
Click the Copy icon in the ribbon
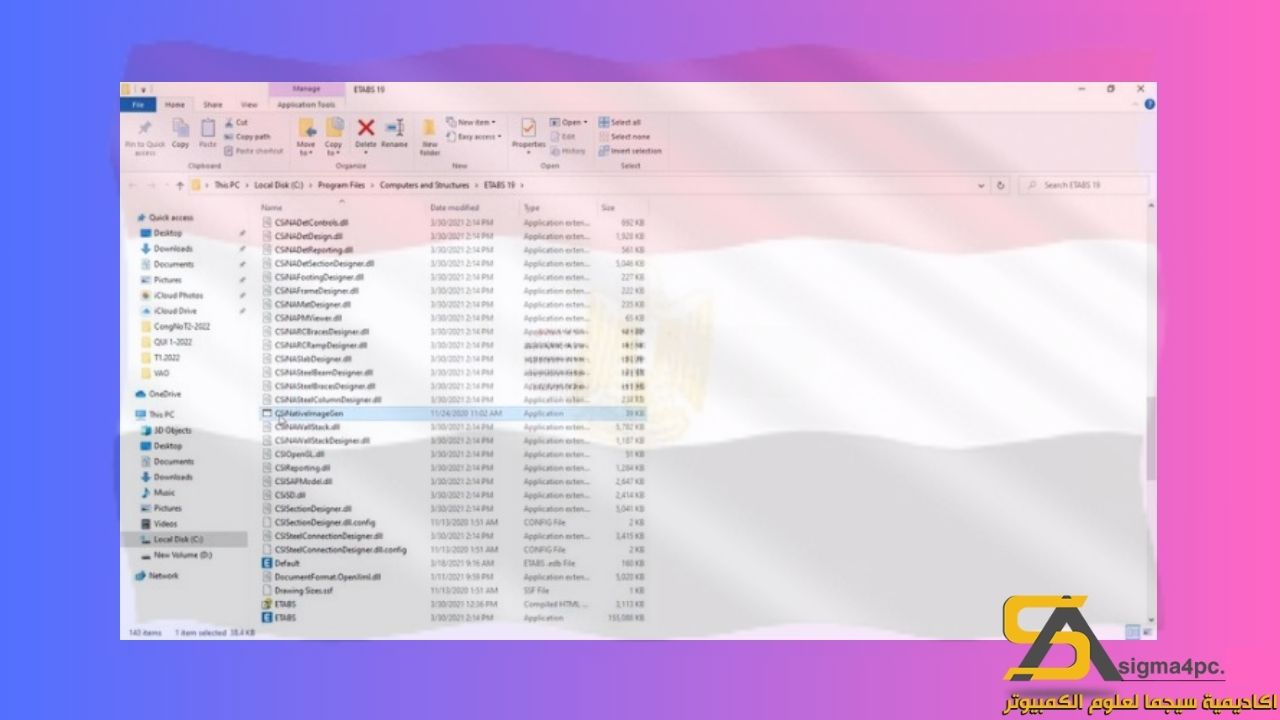point(180,128)
